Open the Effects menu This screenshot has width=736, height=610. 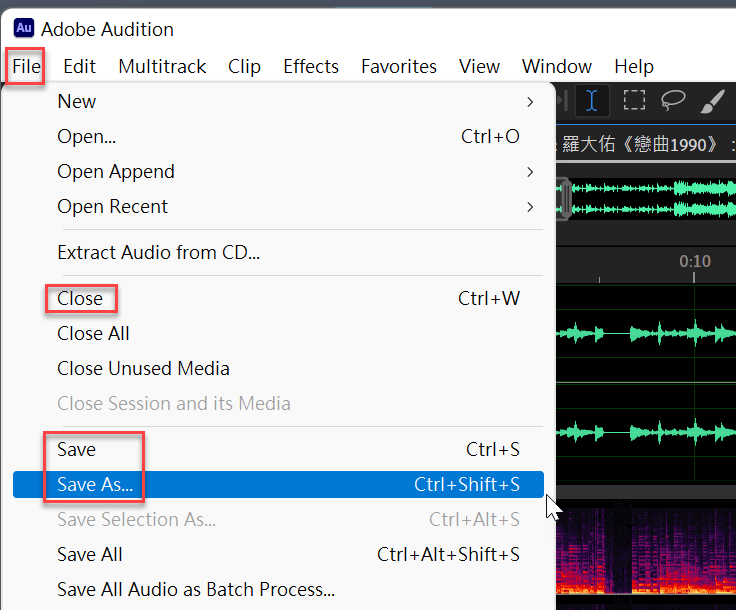(x=311, y=66)
